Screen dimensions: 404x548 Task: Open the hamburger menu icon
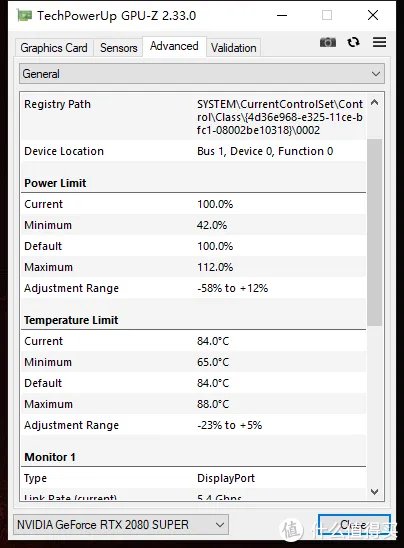click(379, 42)
